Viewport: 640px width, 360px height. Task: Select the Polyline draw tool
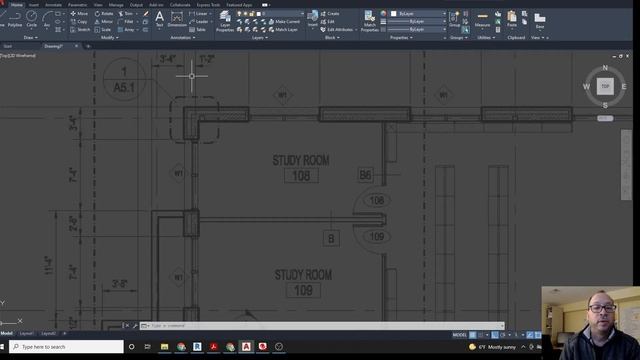[x=15, y=19]
